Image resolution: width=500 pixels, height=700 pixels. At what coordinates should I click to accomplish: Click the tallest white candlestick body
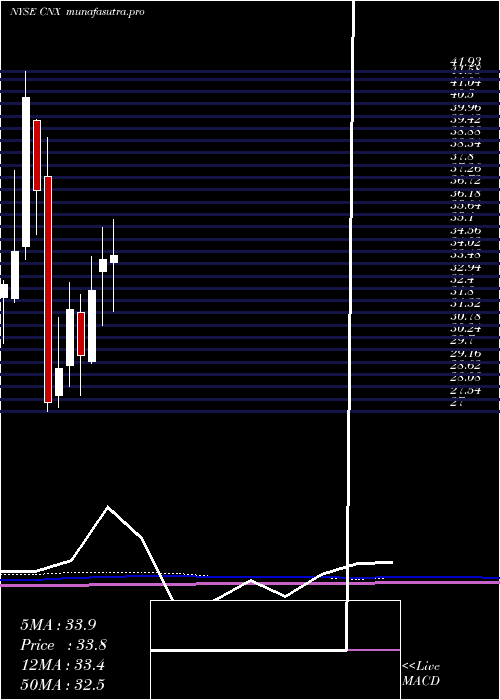26,172
